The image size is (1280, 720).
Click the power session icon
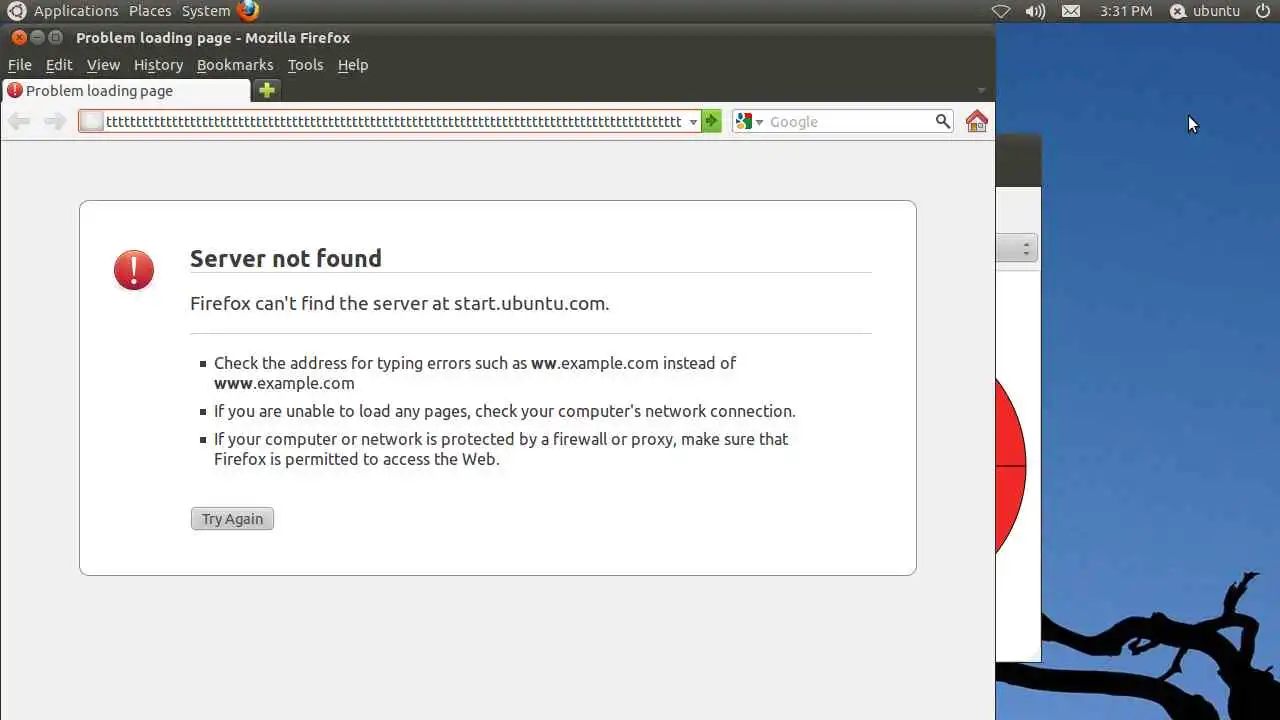1263,11
